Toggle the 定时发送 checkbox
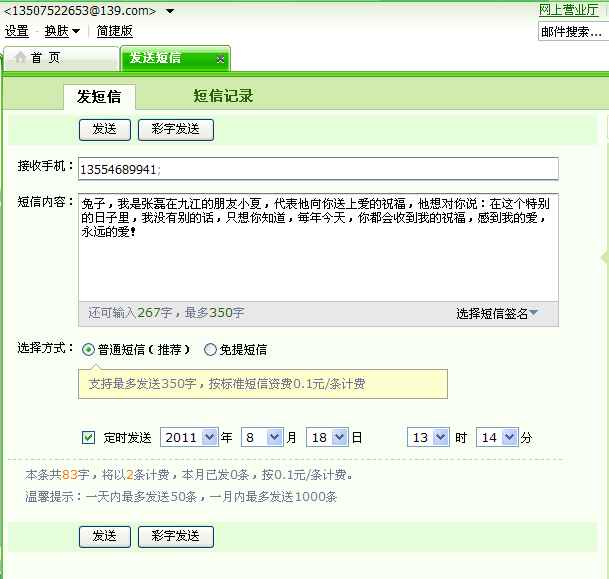609x579 pixels. [88, 438]
